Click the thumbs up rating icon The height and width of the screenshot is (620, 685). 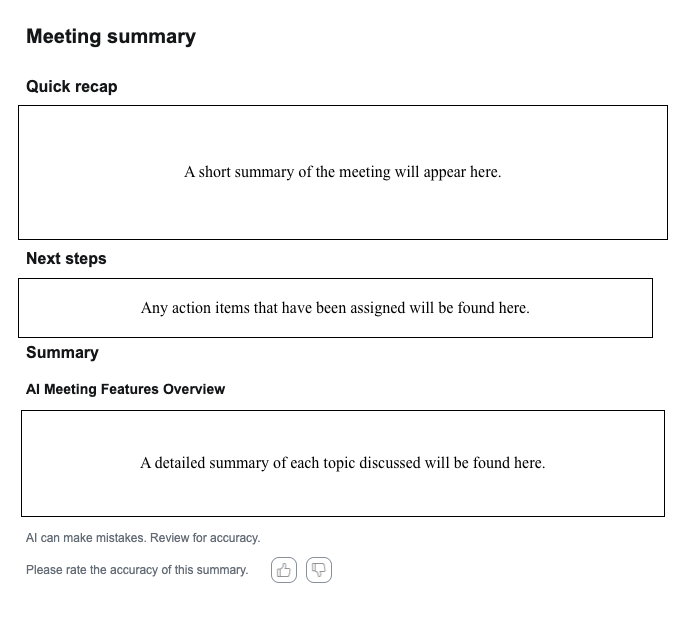point(284,570)
